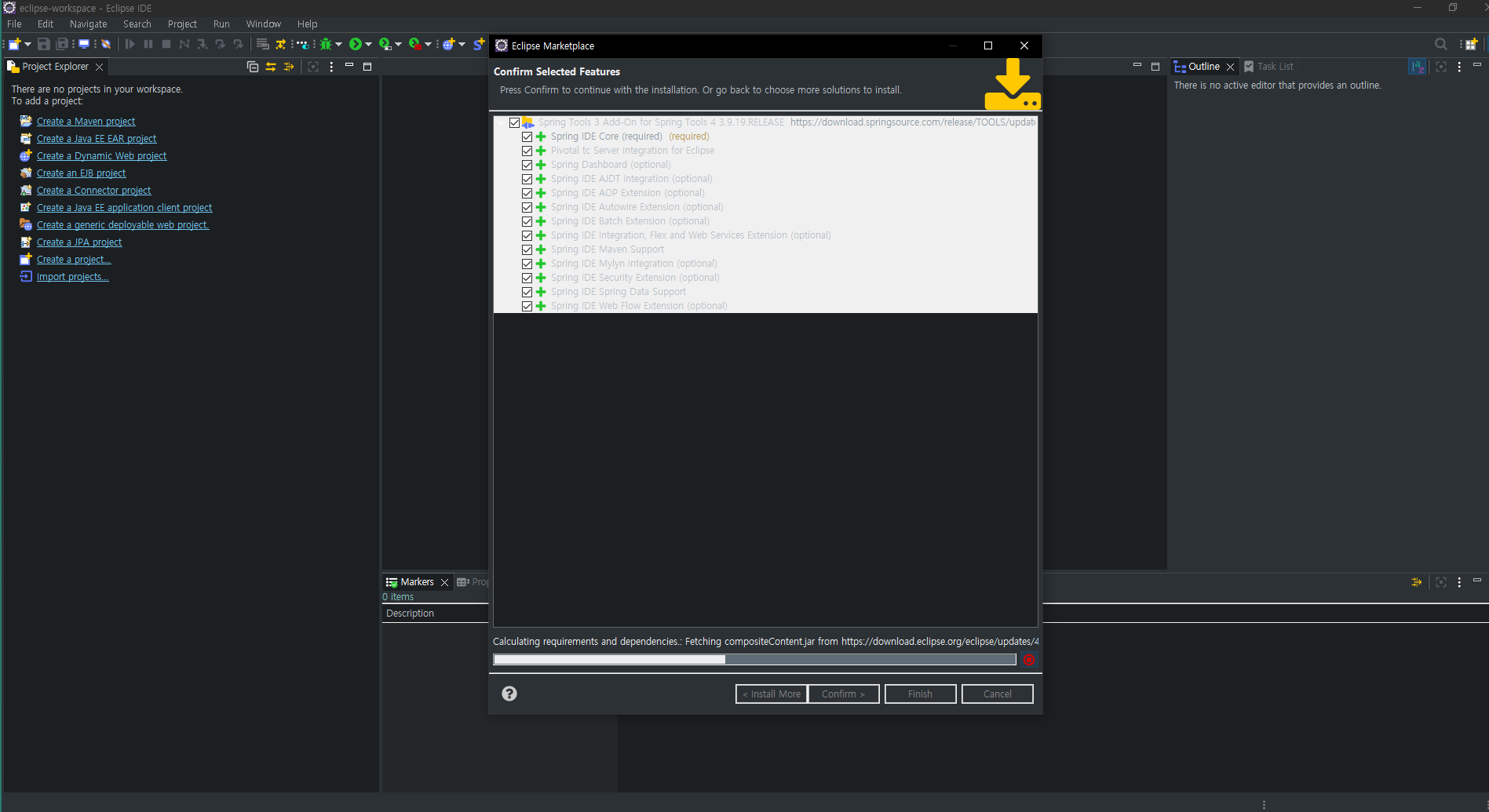This screenshot has width=1489, height=812.
Task: Open the Navigate menu
Action: pos(89,24)
